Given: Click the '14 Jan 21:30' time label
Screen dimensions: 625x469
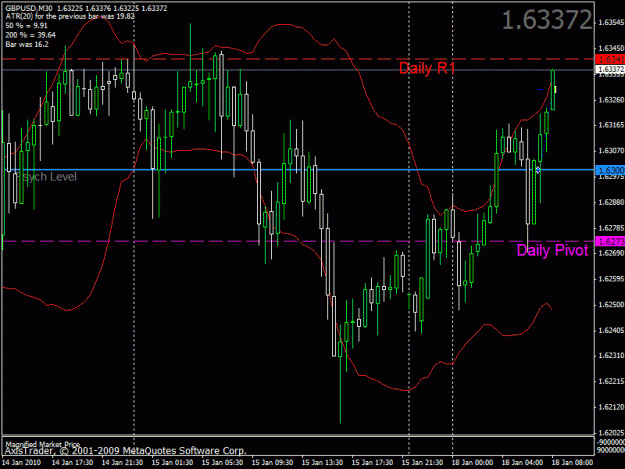Looking at the screenshot, I should coord(122,462).
